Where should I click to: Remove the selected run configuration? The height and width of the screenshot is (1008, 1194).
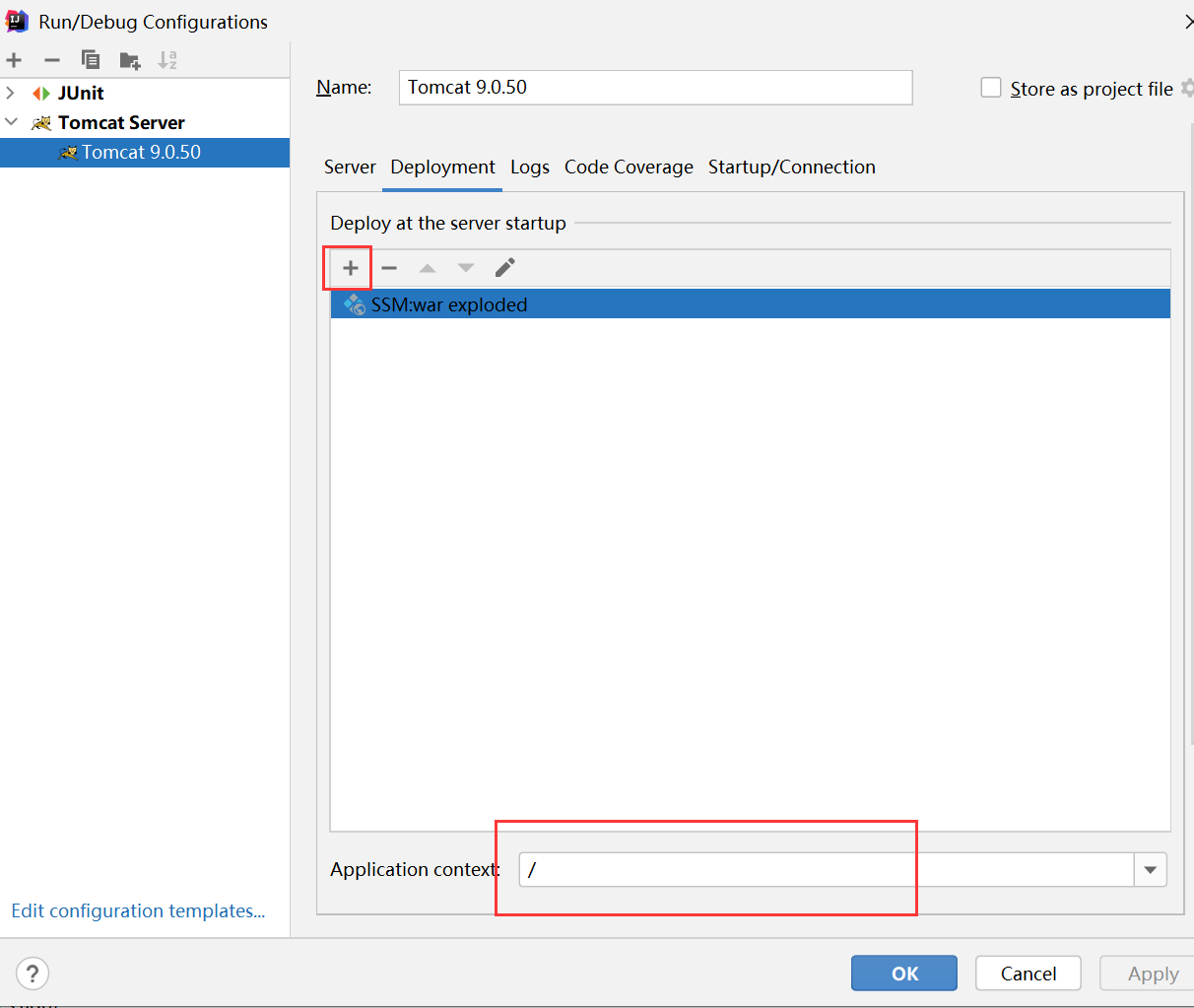pos(52,60)
